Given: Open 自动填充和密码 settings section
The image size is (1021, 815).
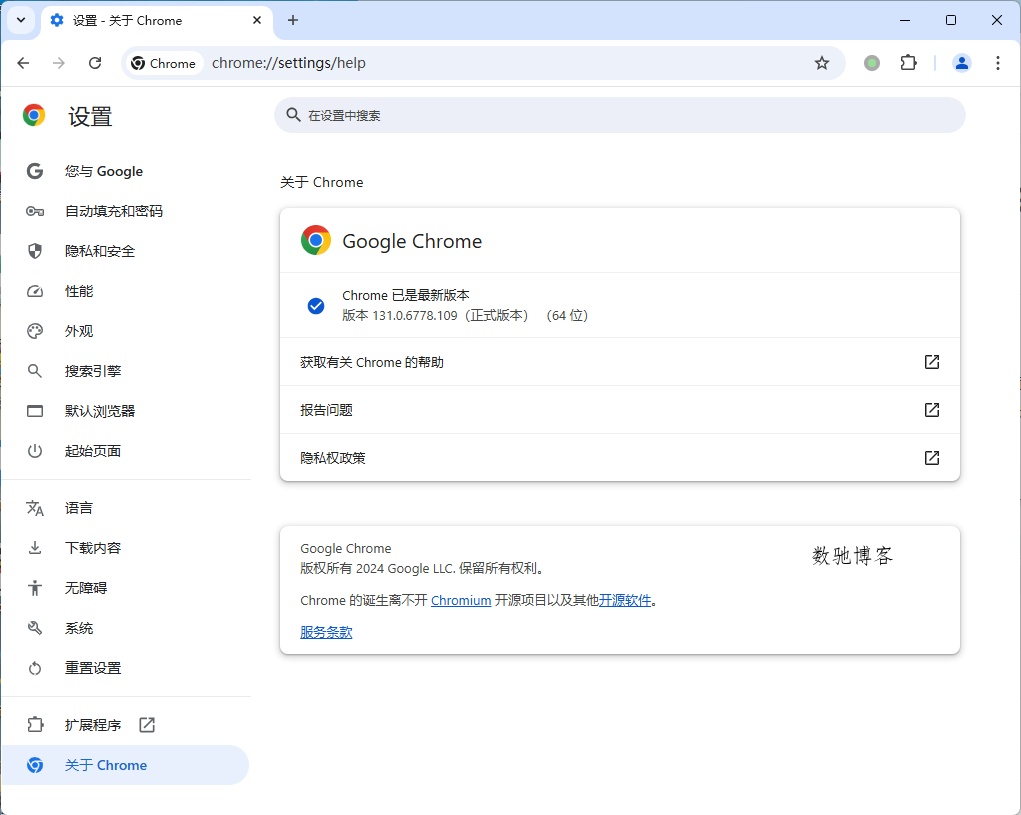Looking at the screenshot, I should tap(125, 211).
